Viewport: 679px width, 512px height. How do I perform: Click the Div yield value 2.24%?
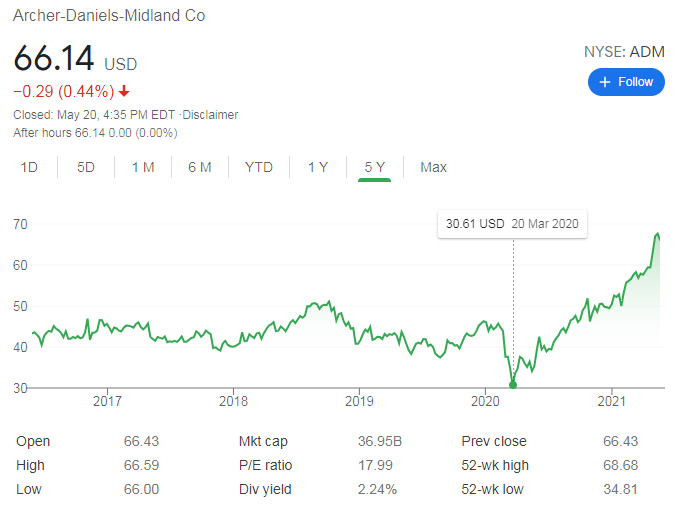point(377,489)
